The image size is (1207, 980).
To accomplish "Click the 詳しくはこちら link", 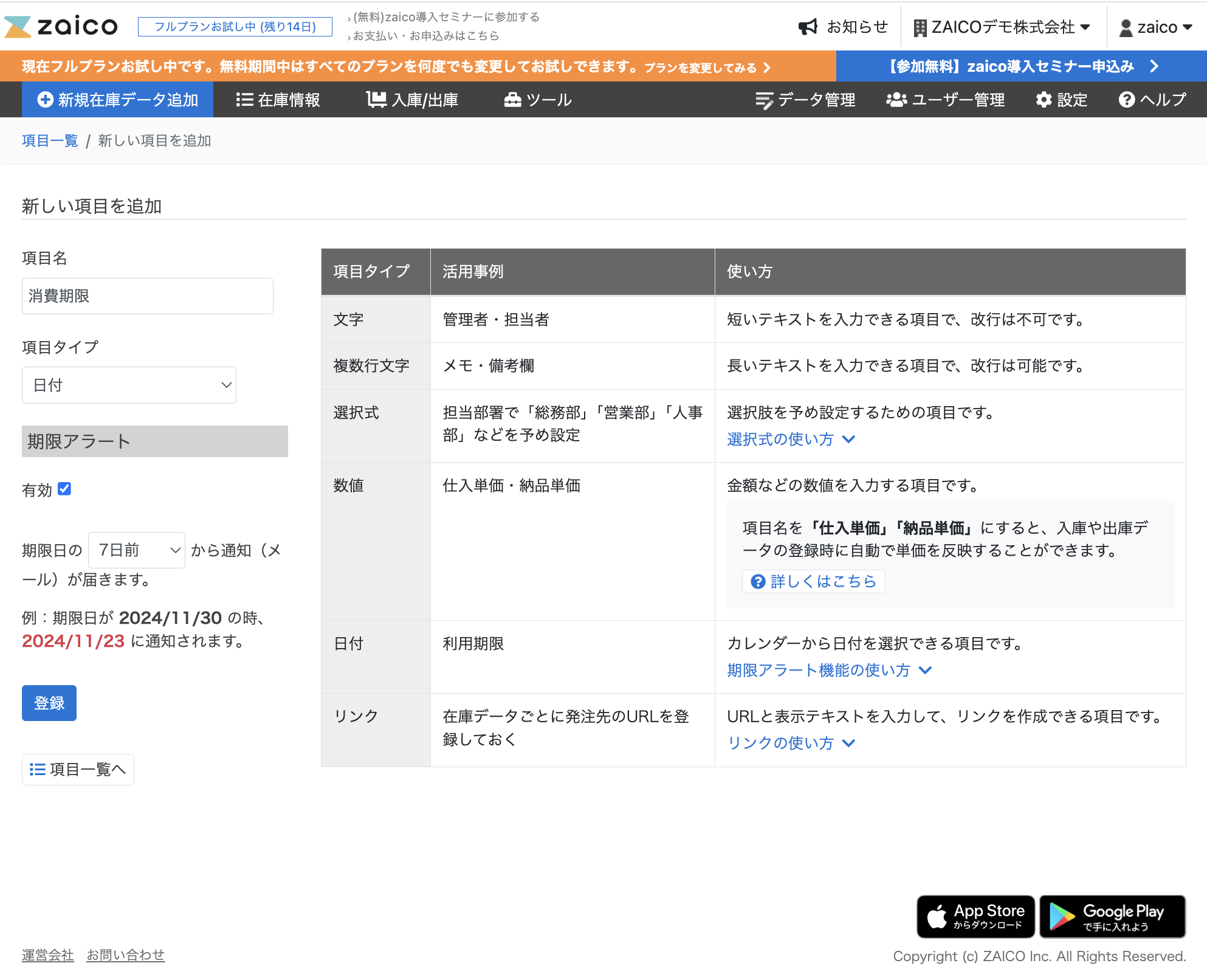I will tap(813, 582).
